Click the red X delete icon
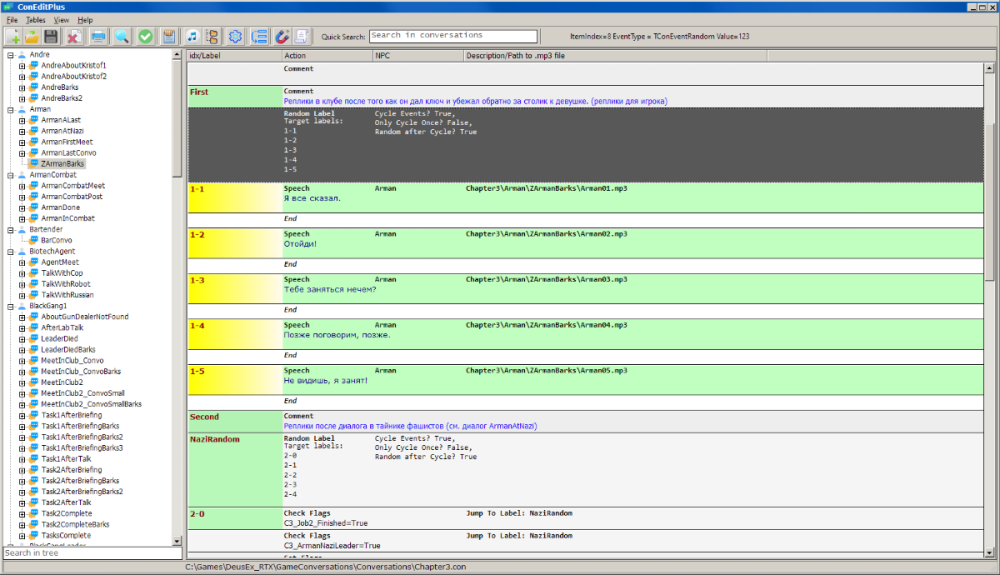Viewport: 1000px width, 575px height. [74, 37]
